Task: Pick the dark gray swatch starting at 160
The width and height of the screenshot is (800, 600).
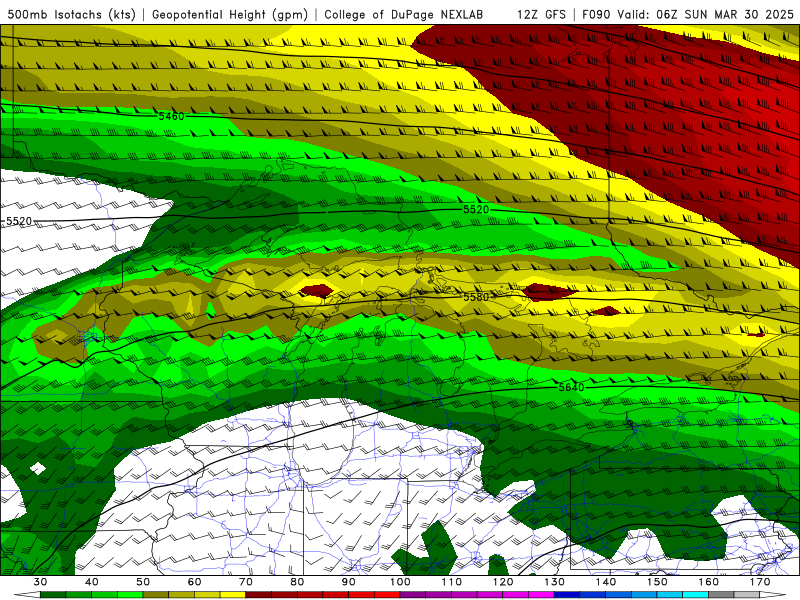Action: pyautogui.click(x=721, y=594)
